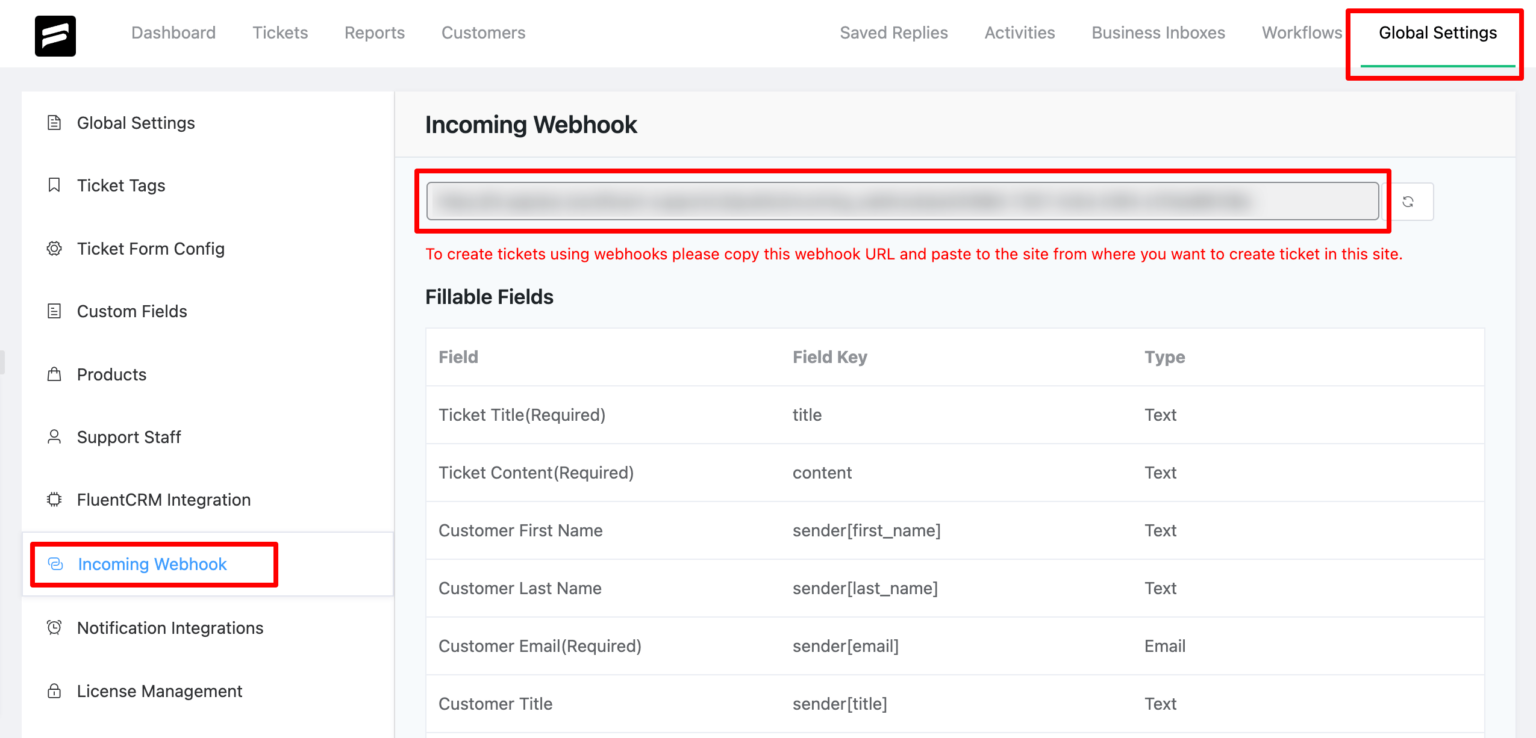
Task: Click the Fluent Support logo
Action: [55, 35]
